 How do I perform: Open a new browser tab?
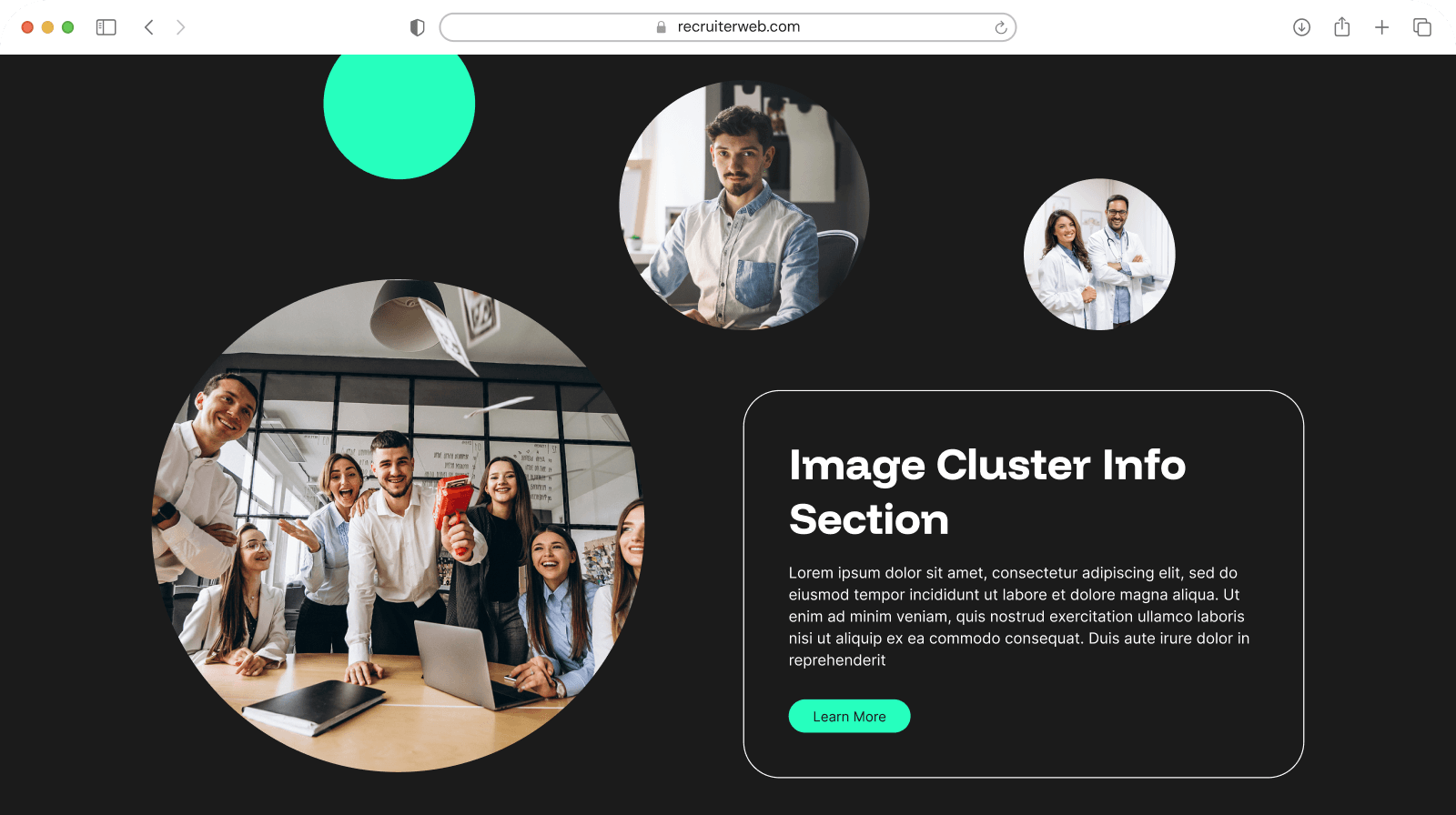pos(1381,27)
